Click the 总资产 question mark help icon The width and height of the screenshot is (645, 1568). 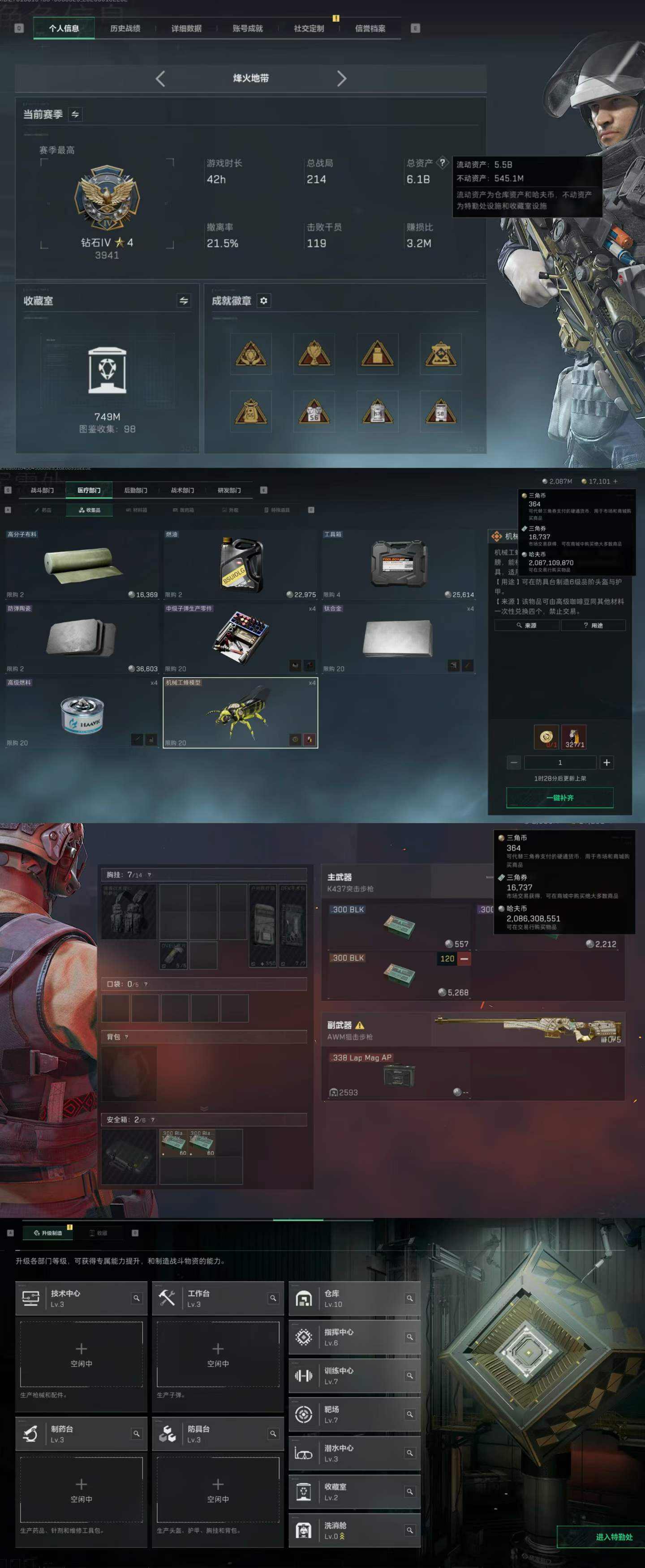coord(443,162)
